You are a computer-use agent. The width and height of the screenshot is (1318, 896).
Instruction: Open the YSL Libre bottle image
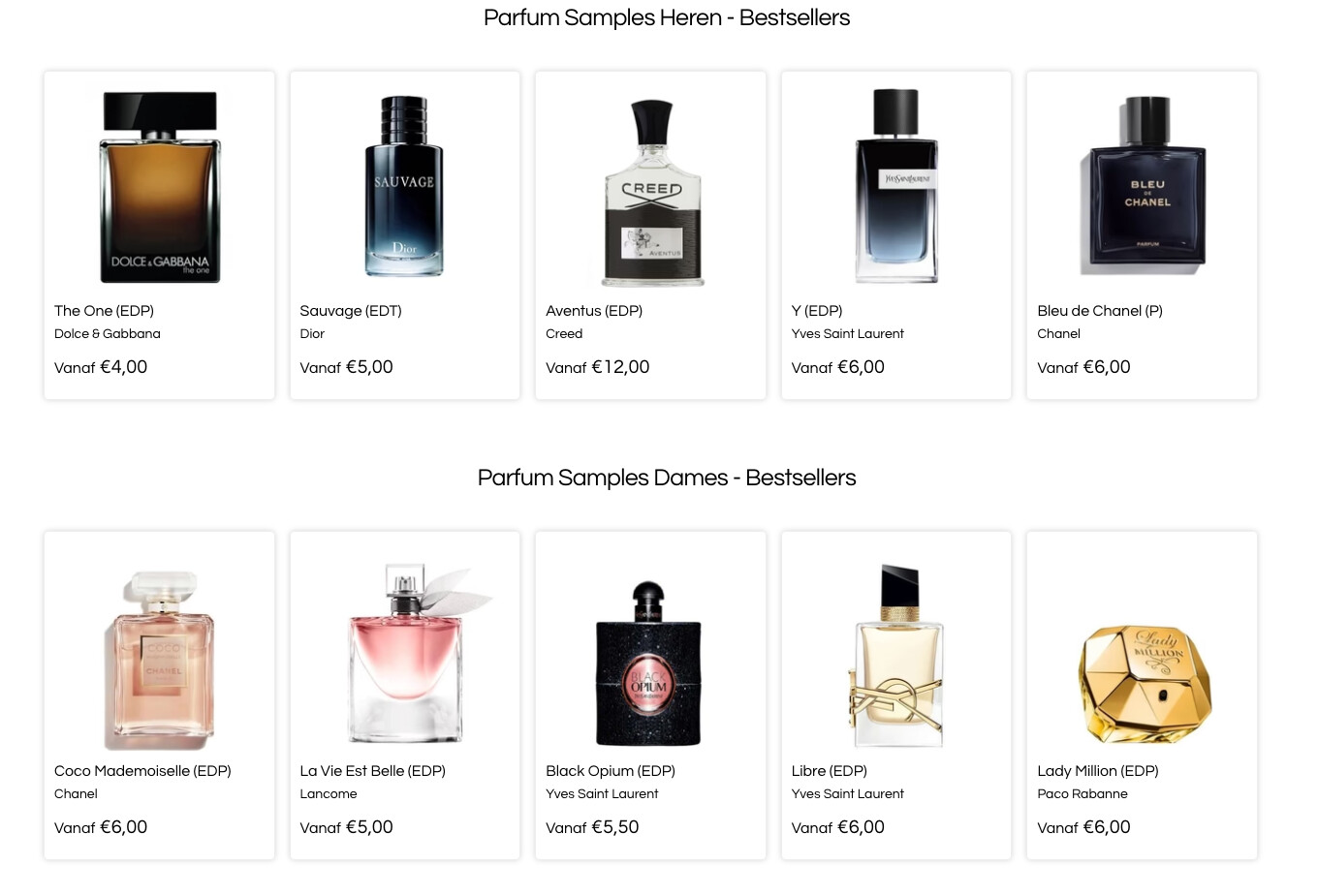896,656
